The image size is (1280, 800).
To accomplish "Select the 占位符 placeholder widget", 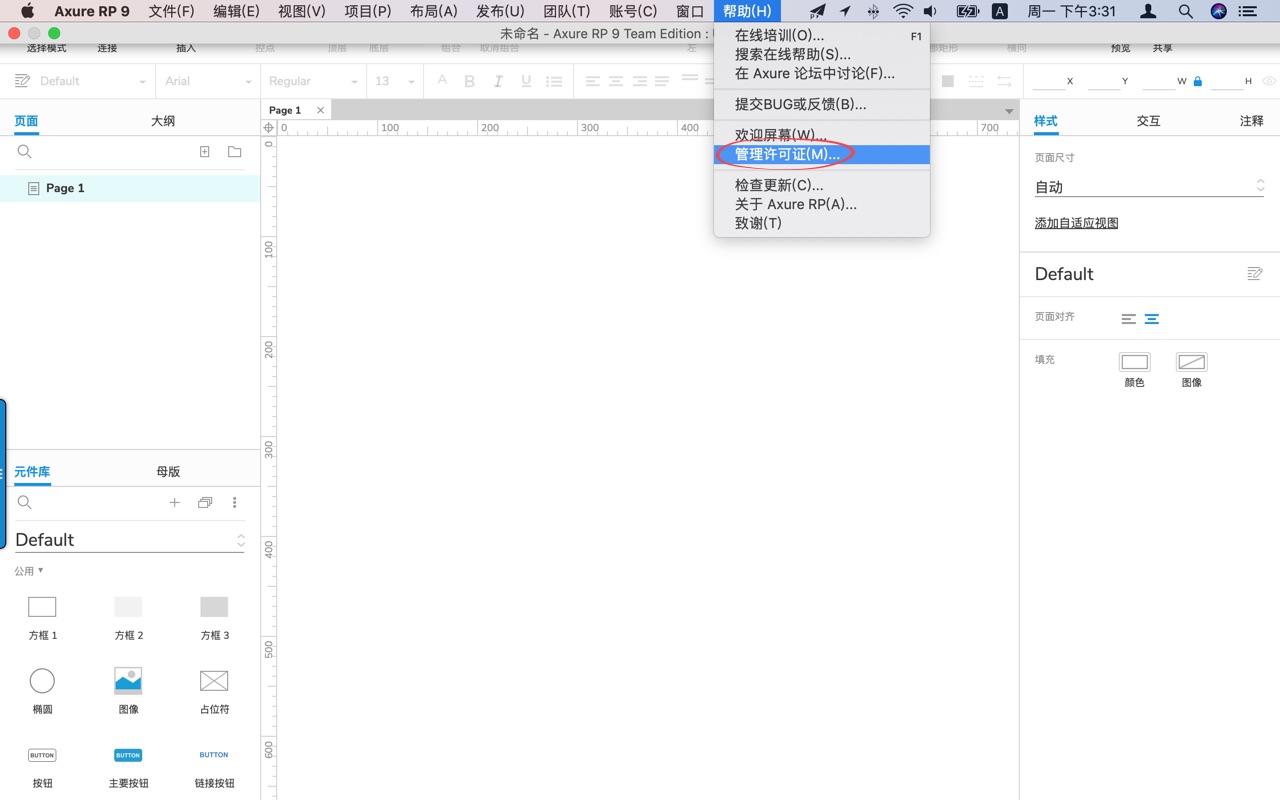I will (214, 681).
